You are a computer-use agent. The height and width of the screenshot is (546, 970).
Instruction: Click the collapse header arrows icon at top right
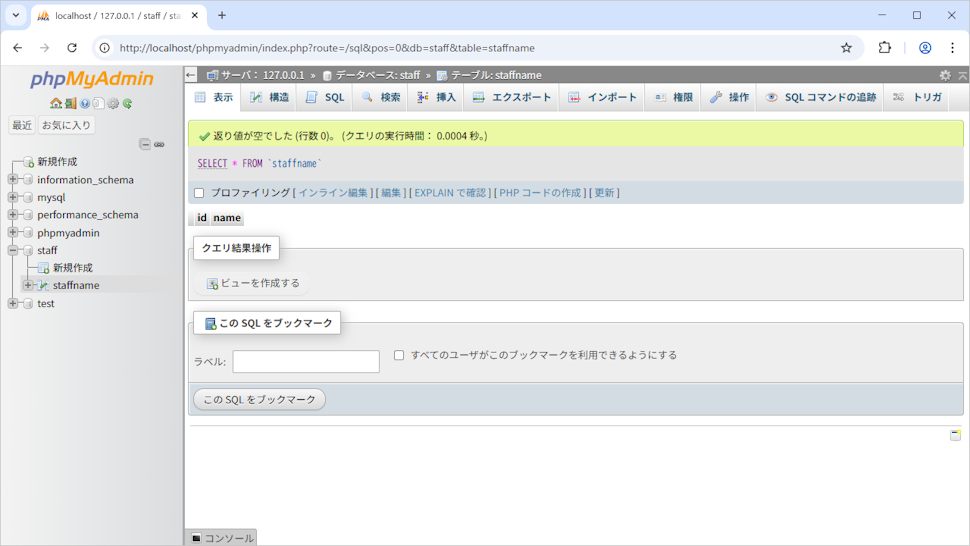[962, 75]
